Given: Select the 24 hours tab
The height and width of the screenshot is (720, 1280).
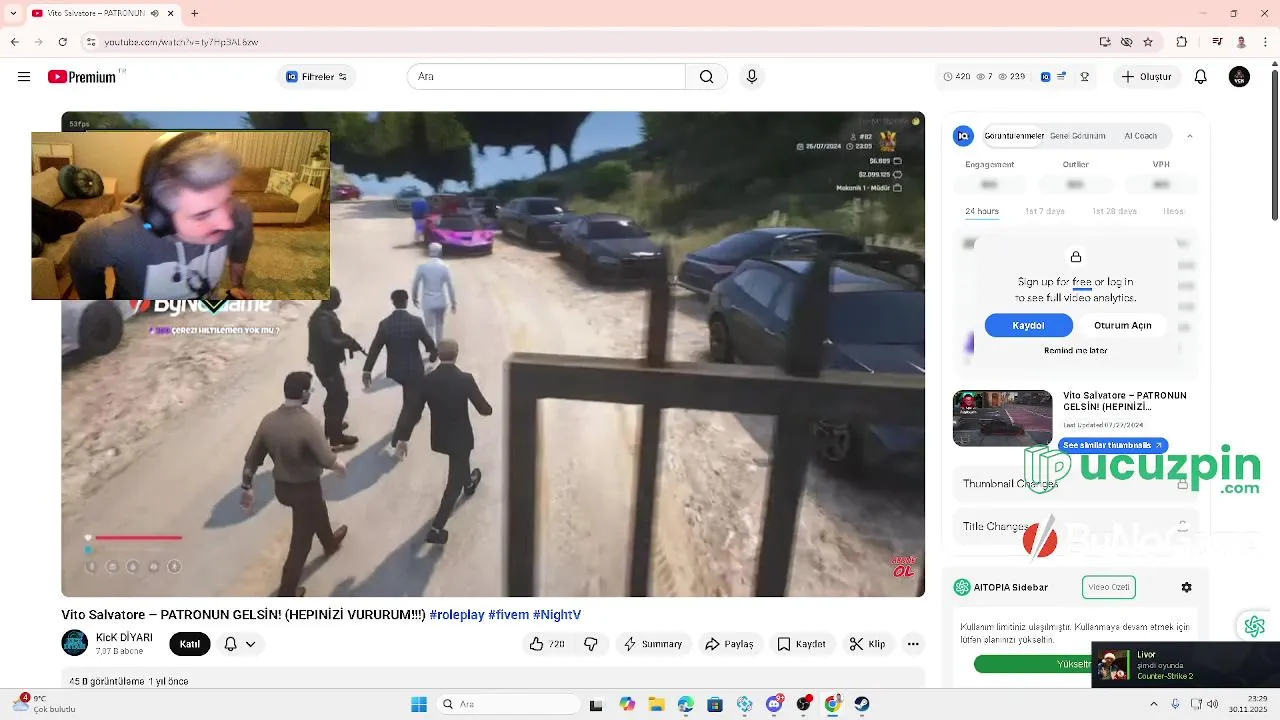Looking at the screenshot, I should [x=982, y=211].
